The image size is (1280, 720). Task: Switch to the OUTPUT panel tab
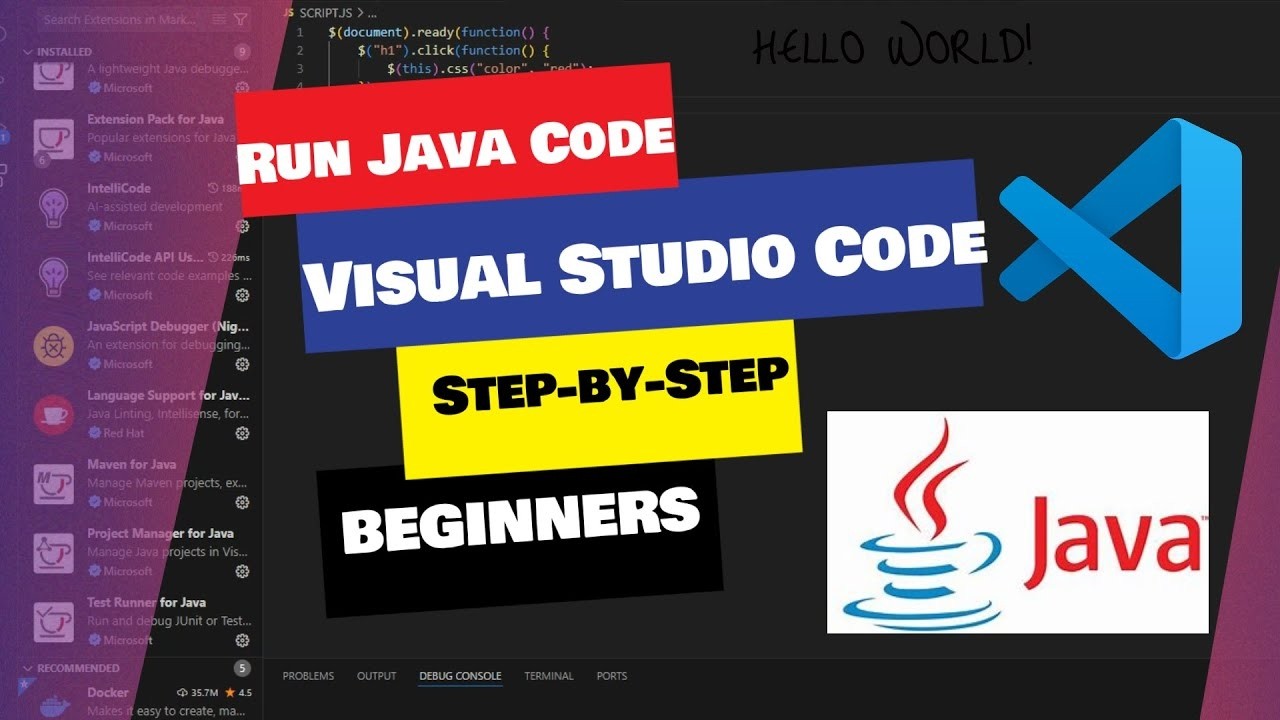pyautogui.click(x=377, y=676)
